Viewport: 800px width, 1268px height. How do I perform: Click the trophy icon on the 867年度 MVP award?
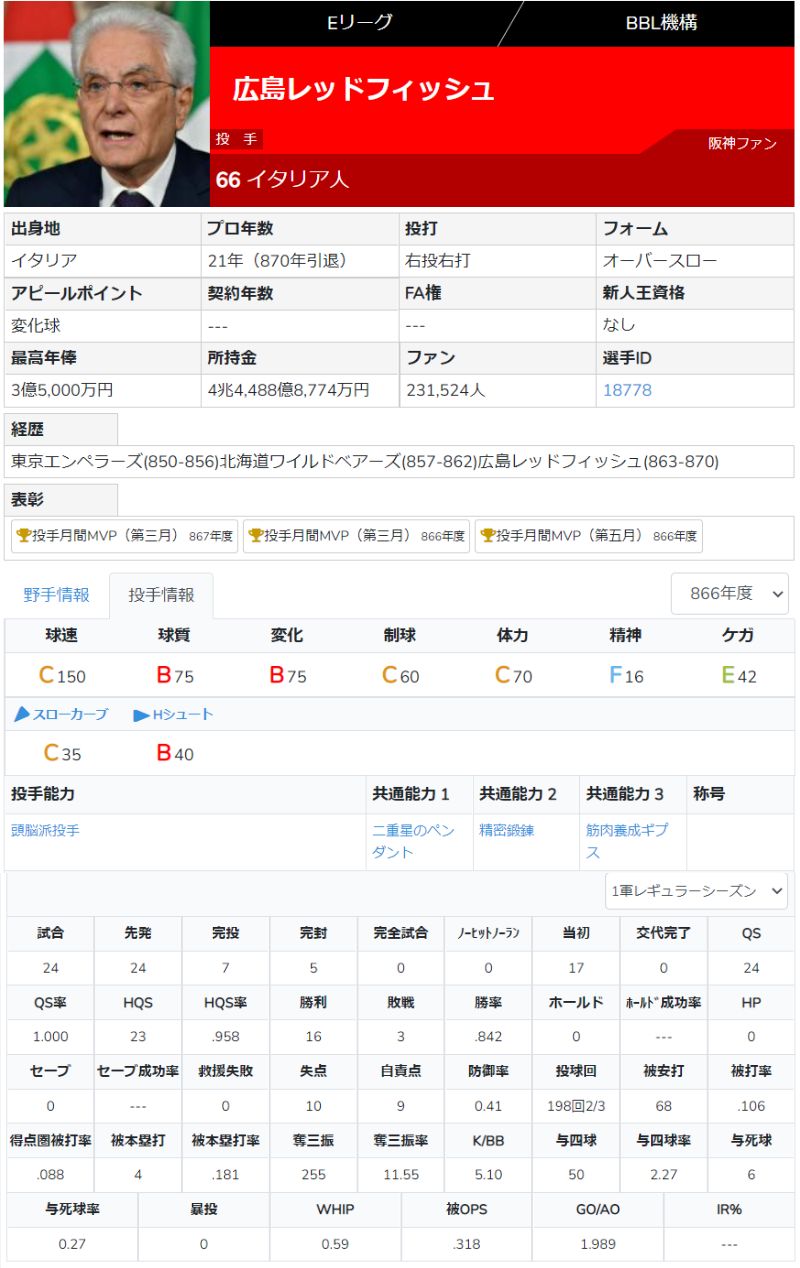click(x=23, y=535)
